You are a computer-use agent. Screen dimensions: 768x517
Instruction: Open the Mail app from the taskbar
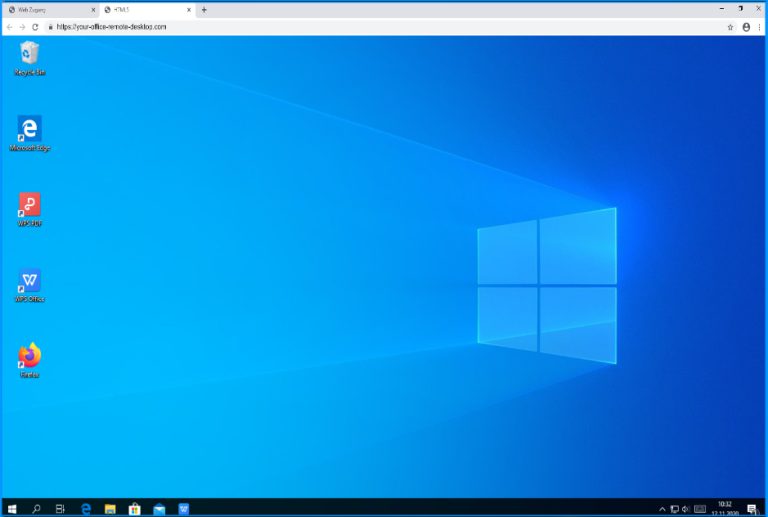(159, 509)
